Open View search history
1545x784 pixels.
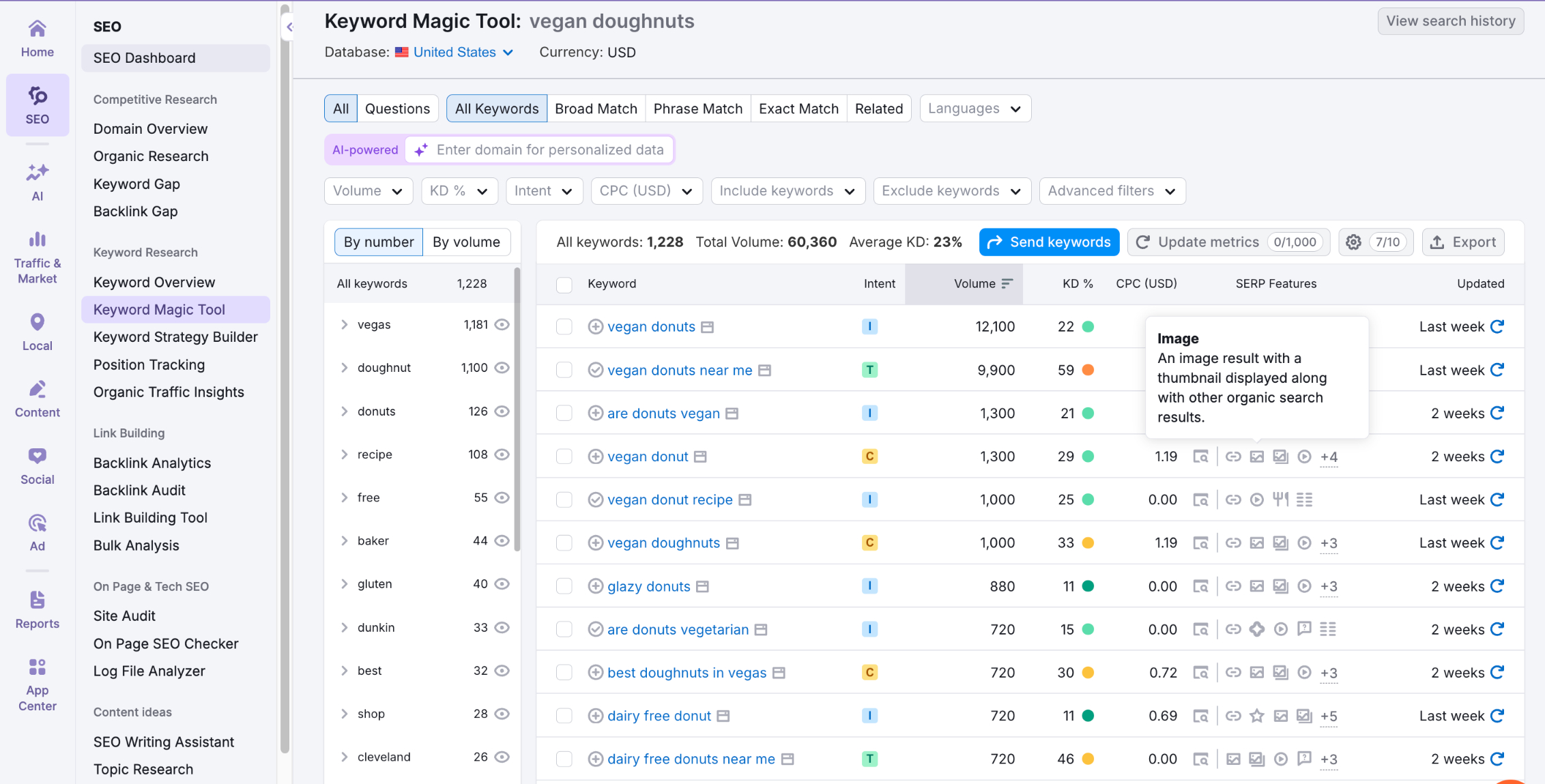click(1450, 21)
